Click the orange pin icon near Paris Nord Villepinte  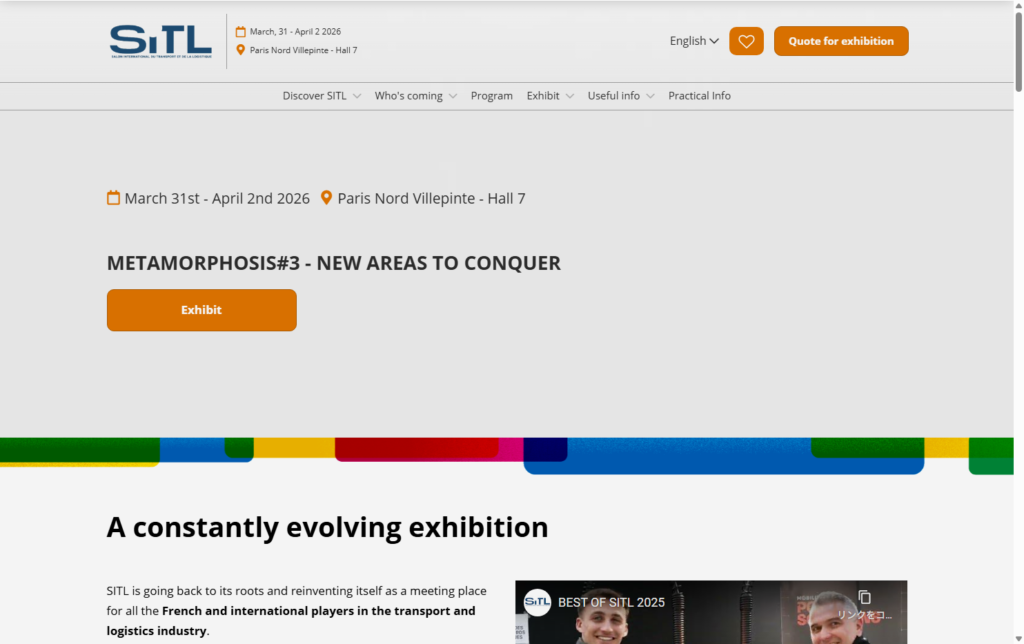click(x=326, y=198)
